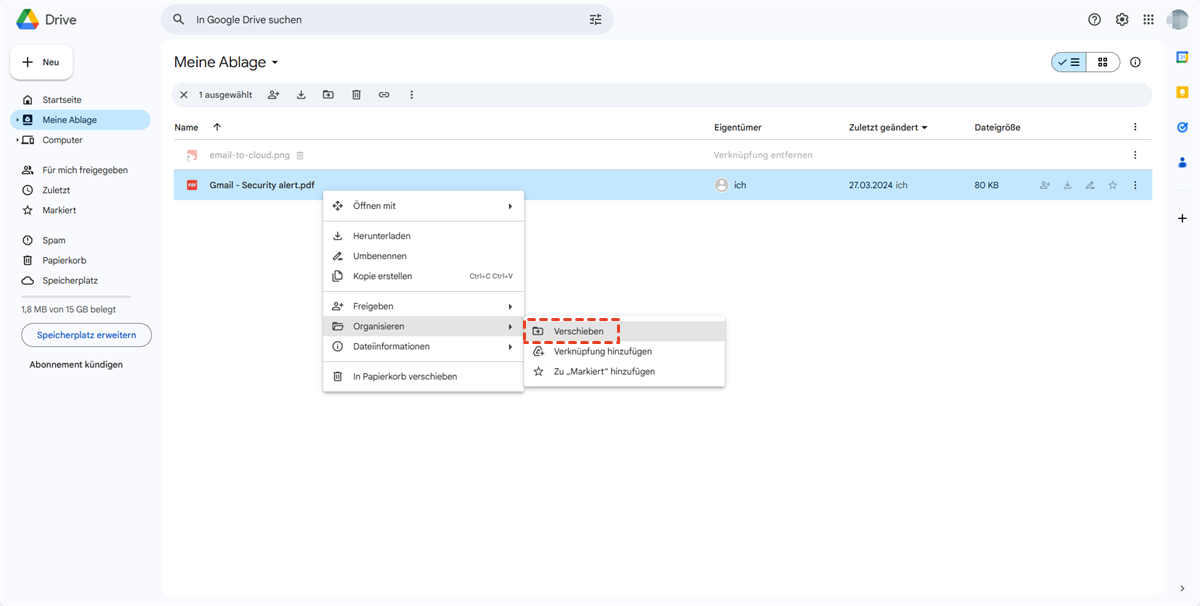Switch to grid layout view
This screenshot has height=606, width=1200.
click(1103, 62)
